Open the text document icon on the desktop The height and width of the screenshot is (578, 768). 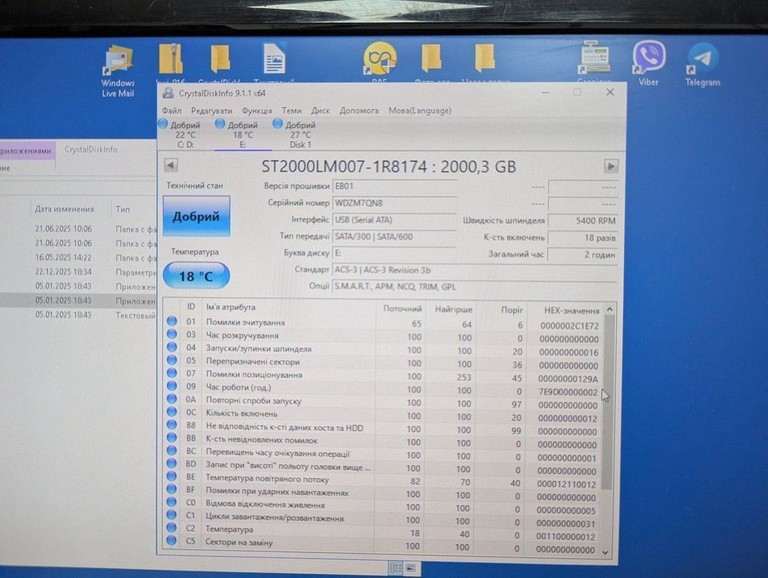(x=274, y=60)
